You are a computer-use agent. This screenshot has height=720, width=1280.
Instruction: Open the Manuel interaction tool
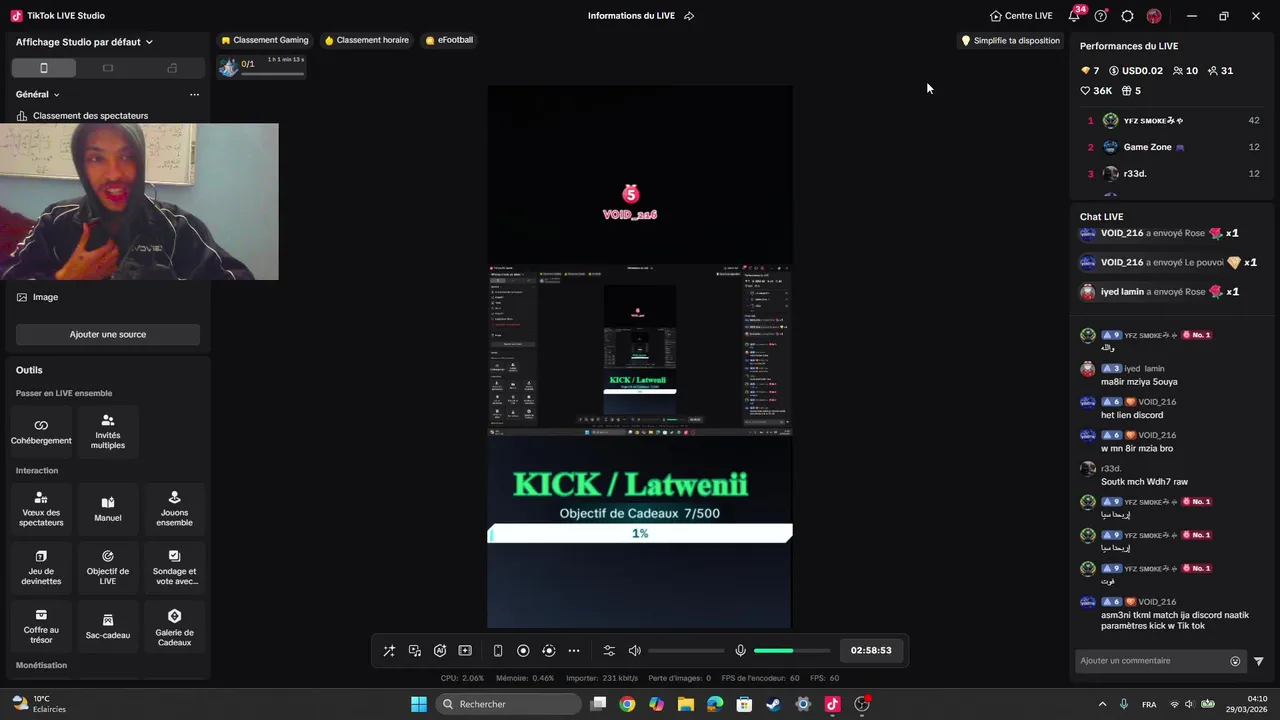point(108,509)
